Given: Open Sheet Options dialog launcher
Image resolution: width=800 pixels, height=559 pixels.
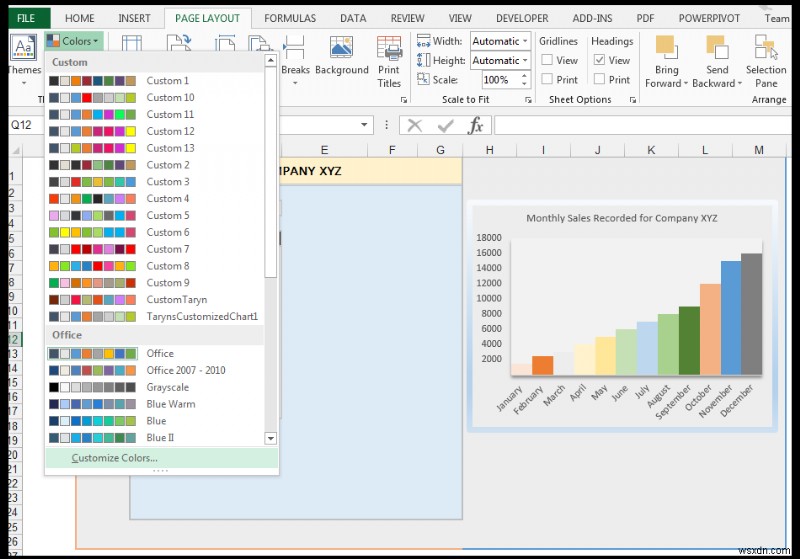Looking at the screenshot, I should coord(633,100).
